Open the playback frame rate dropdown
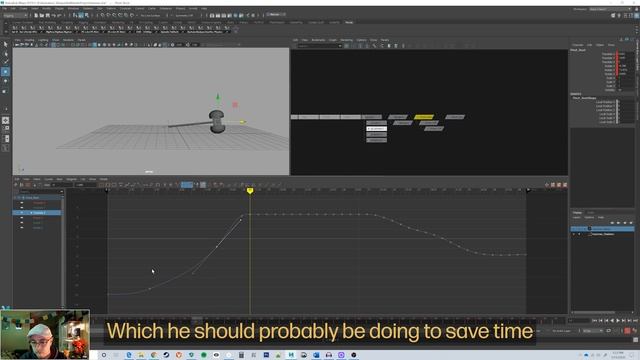Image resolution: width=640 pixels, height=360 pixels. click(x=593, y=331)
